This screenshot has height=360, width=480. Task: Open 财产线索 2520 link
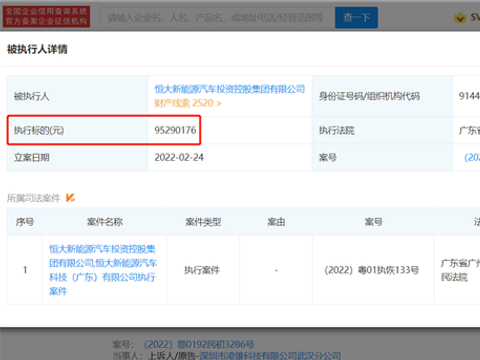pyautogui.click(x=188, y=103)
